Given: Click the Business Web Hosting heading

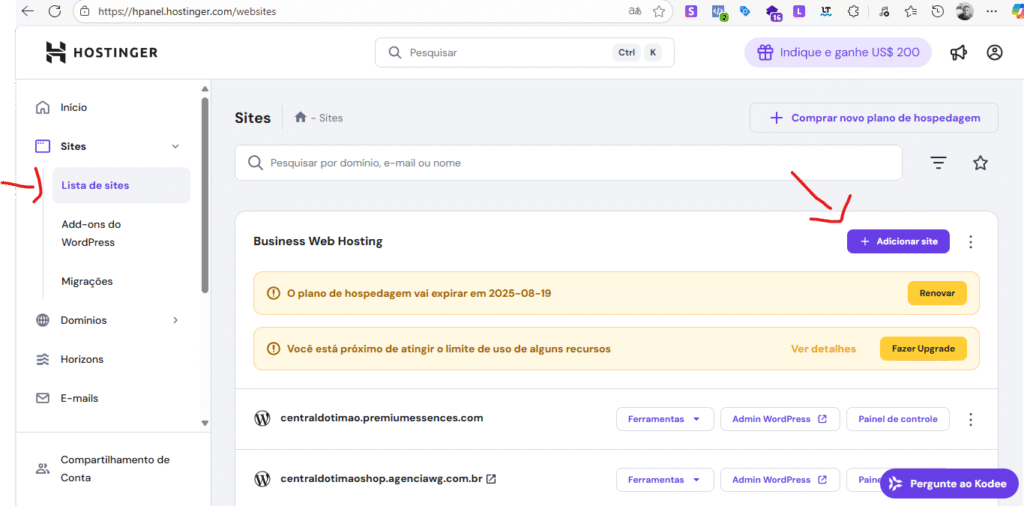Looking at the screenshot, I should click(318, 242).
